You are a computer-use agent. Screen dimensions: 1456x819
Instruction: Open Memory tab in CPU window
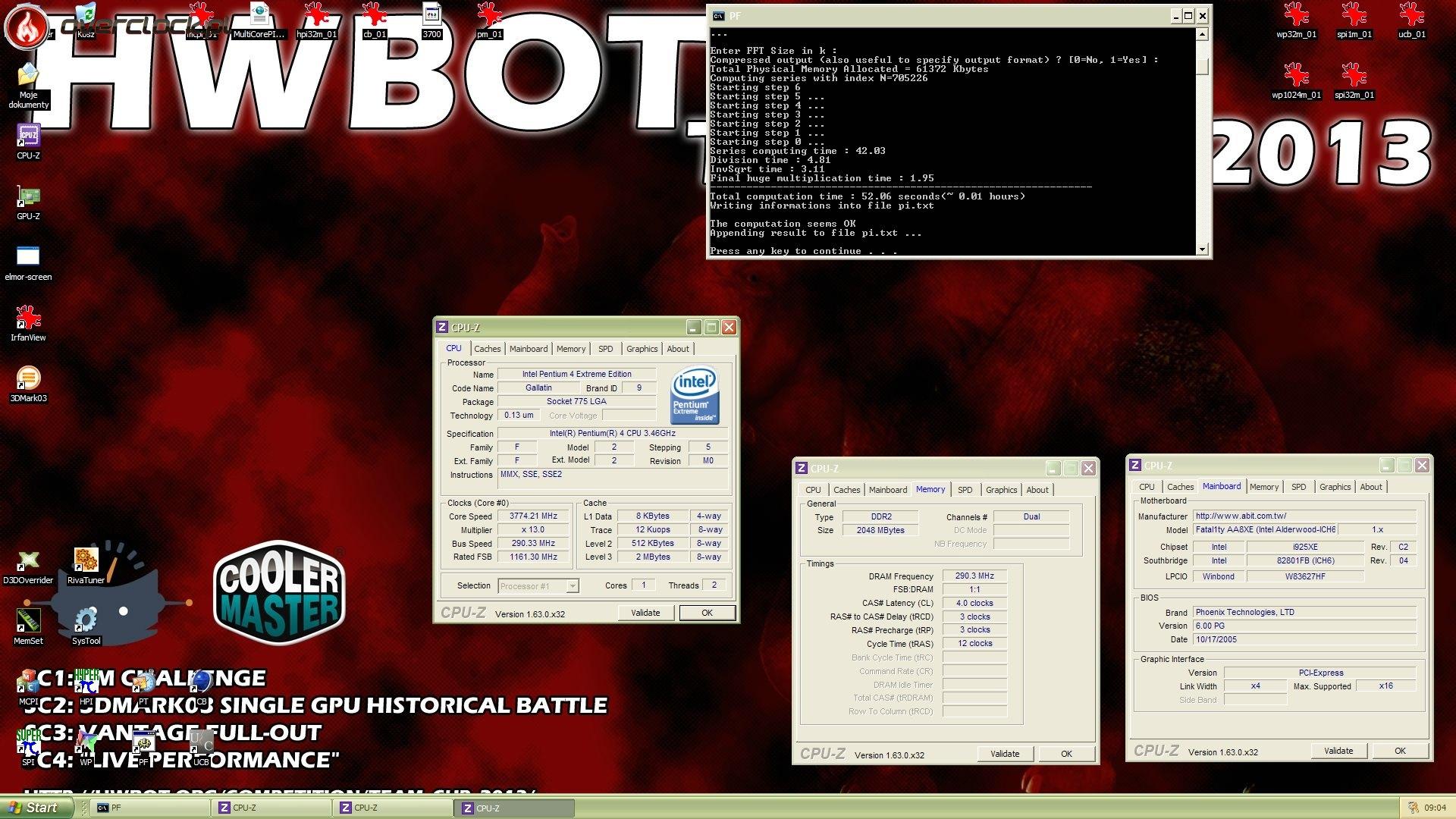[x=571, y=349]
